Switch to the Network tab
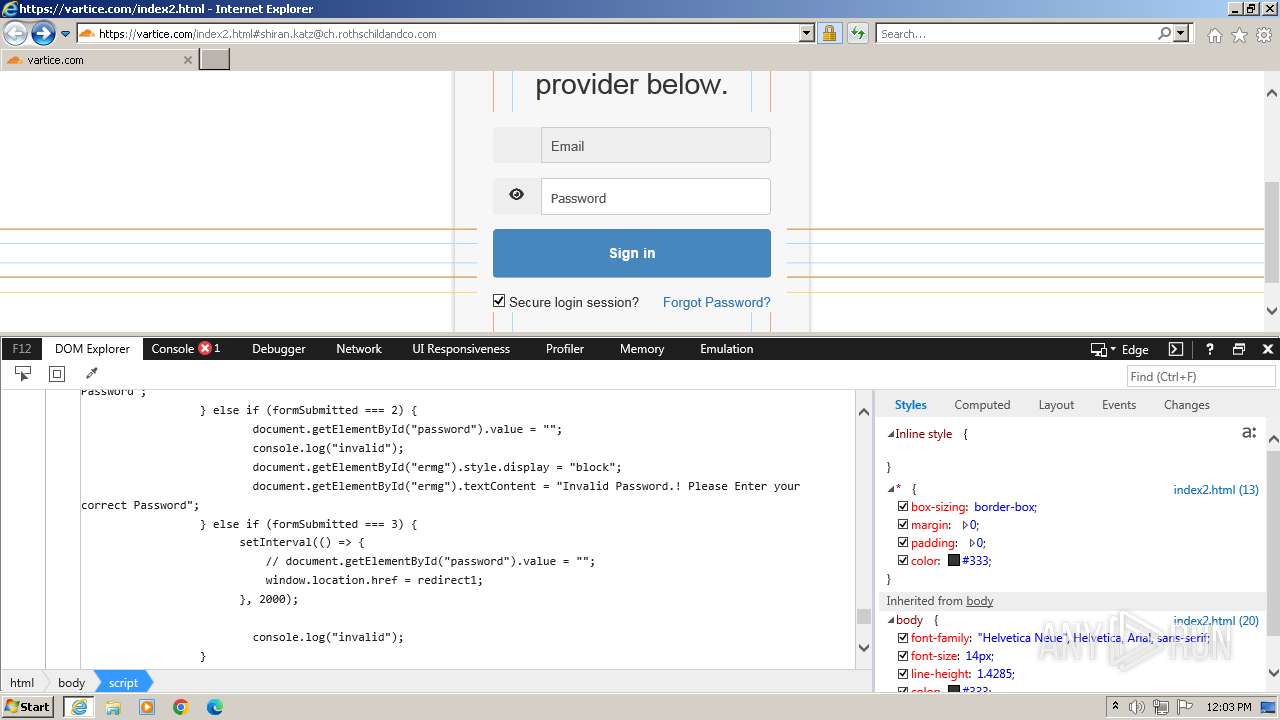Image resolution: width=1280 pixels, height=720 pixels. [x=359, y=348]
